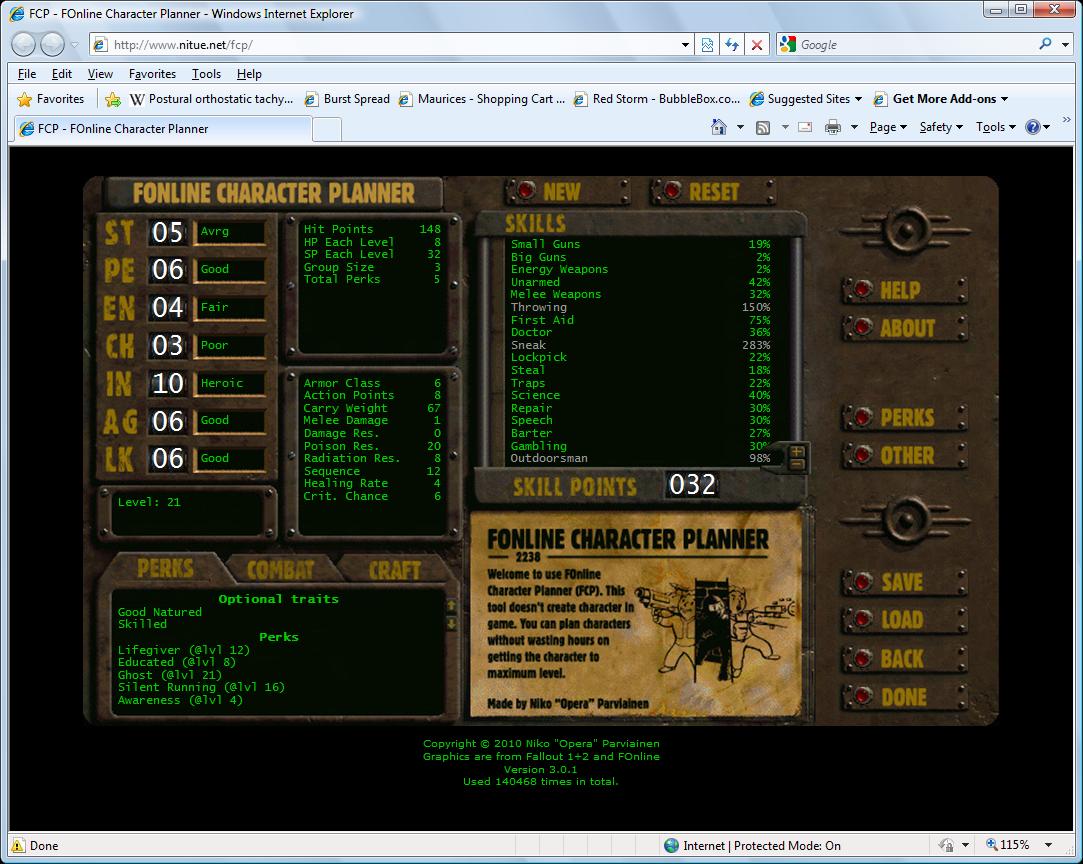Open the Recent Pages dropdown arrow
Screen dimensions: 1083x864
click(75, 46)
